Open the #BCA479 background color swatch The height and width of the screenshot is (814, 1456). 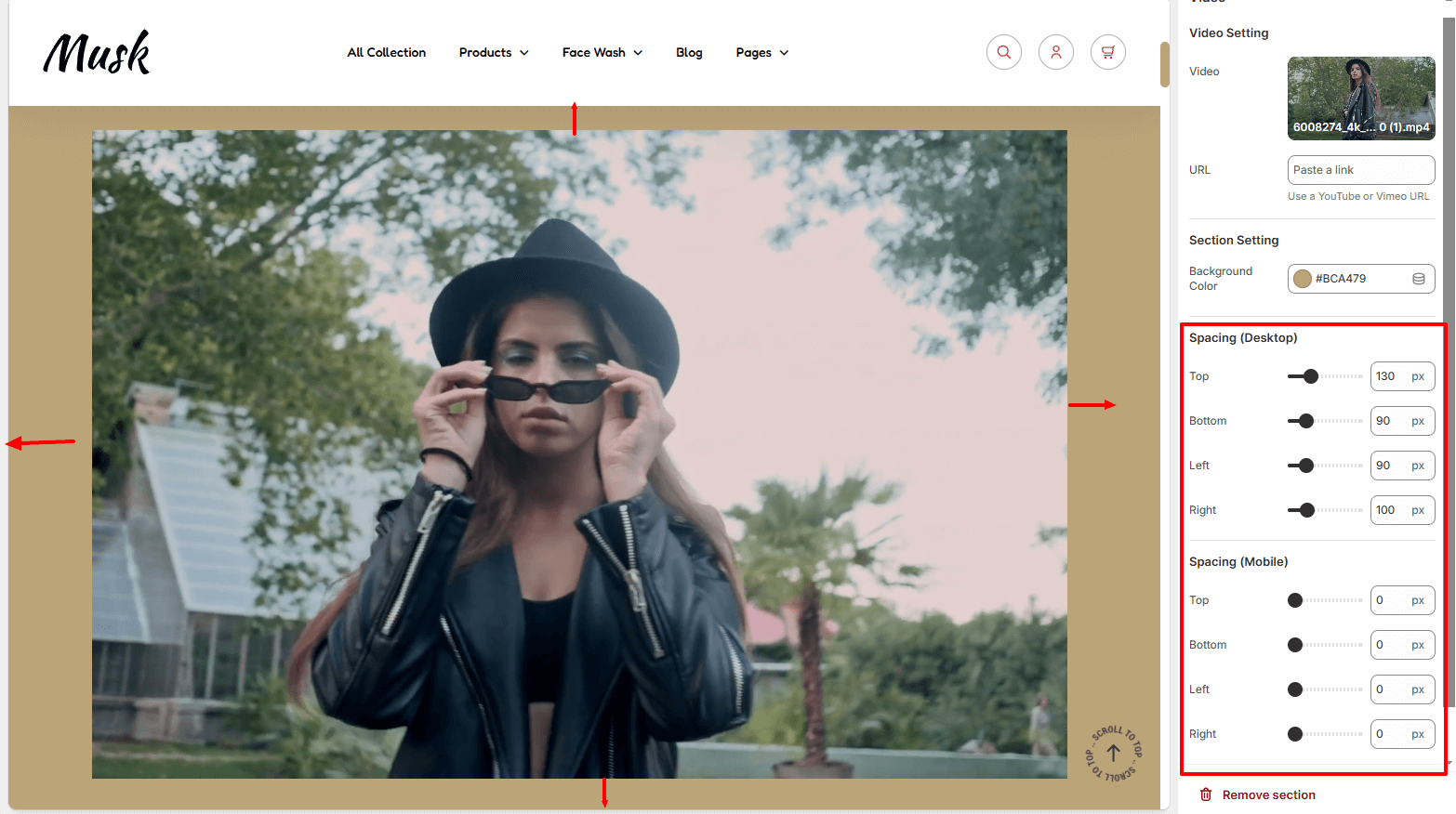tap(1303, 279)
